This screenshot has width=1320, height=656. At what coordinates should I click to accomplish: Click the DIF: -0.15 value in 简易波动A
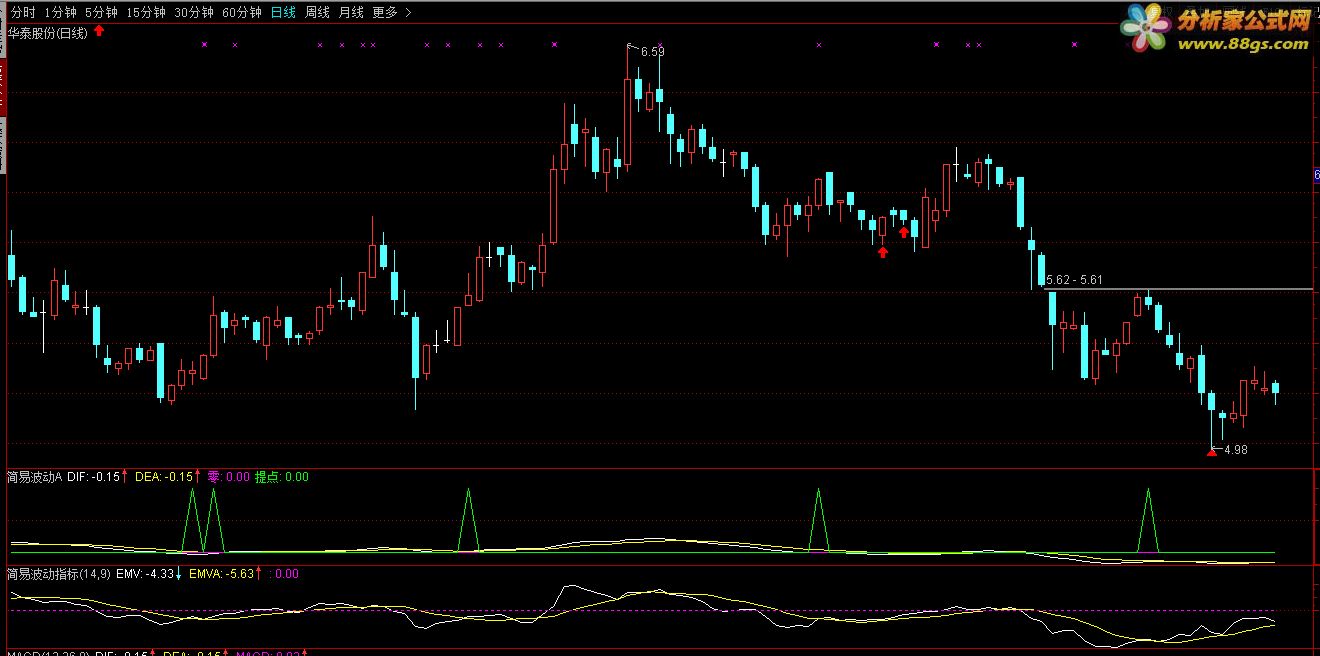[94, 477]
